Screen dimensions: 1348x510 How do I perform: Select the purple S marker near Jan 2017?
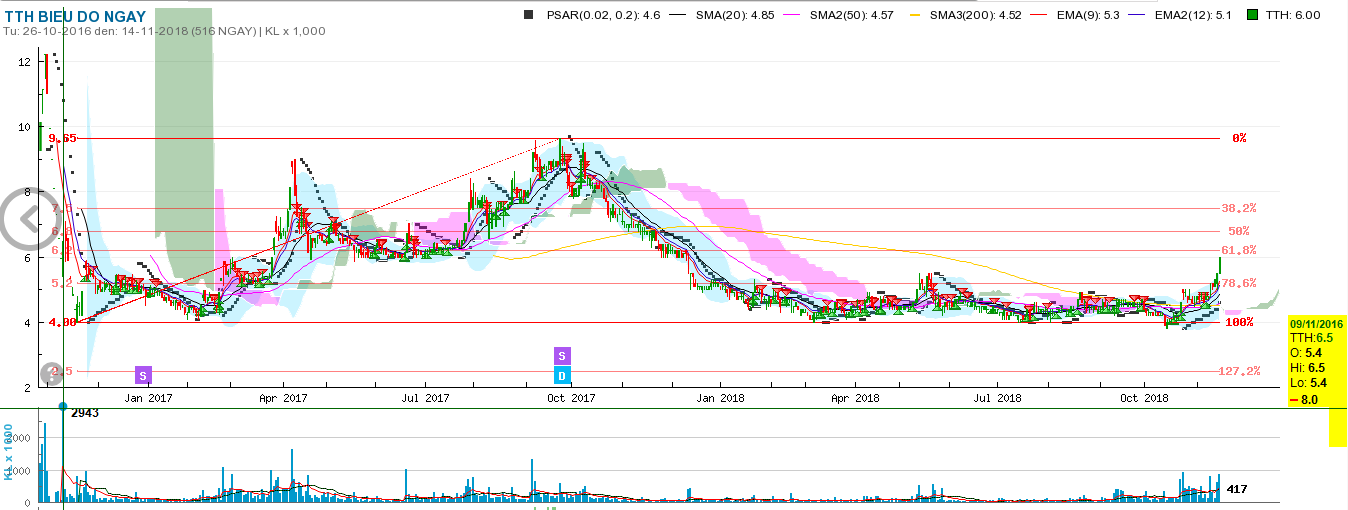point(143,375)
